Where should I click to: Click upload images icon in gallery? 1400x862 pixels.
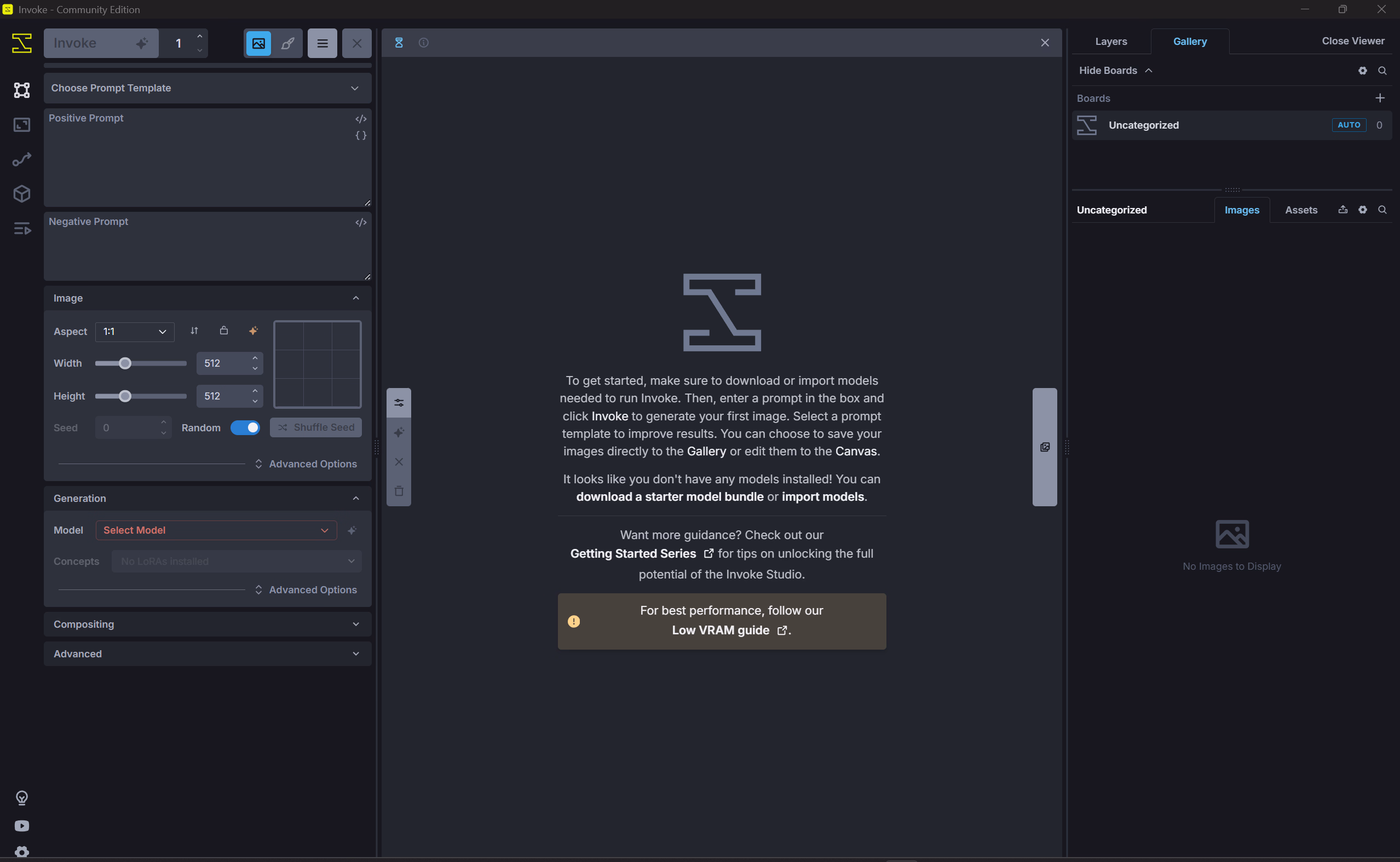click(x=1343, y=210)
